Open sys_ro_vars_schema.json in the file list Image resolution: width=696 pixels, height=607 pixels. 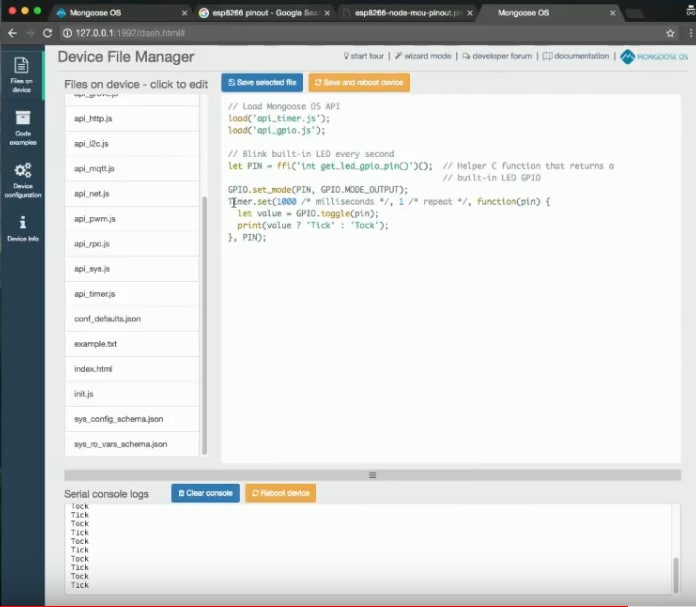pyautogui.click(x=132, y=444)
